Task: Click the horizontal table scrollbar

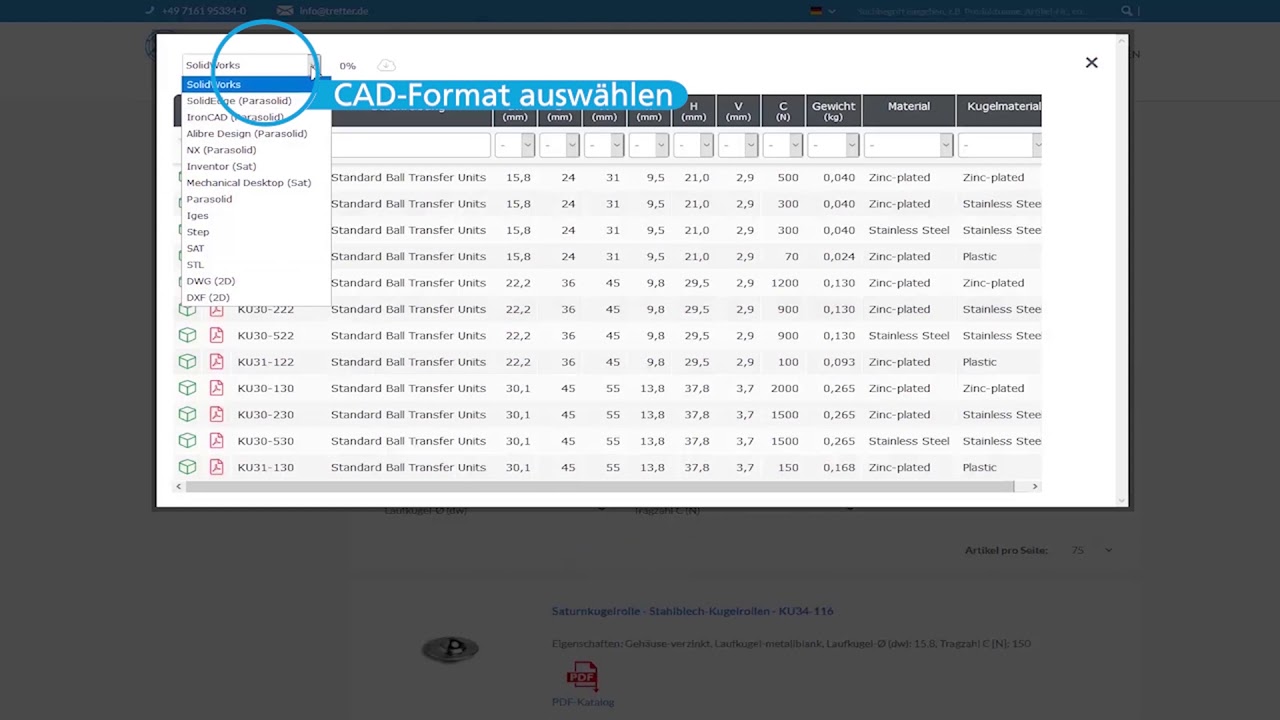Action: click(600, 486)
